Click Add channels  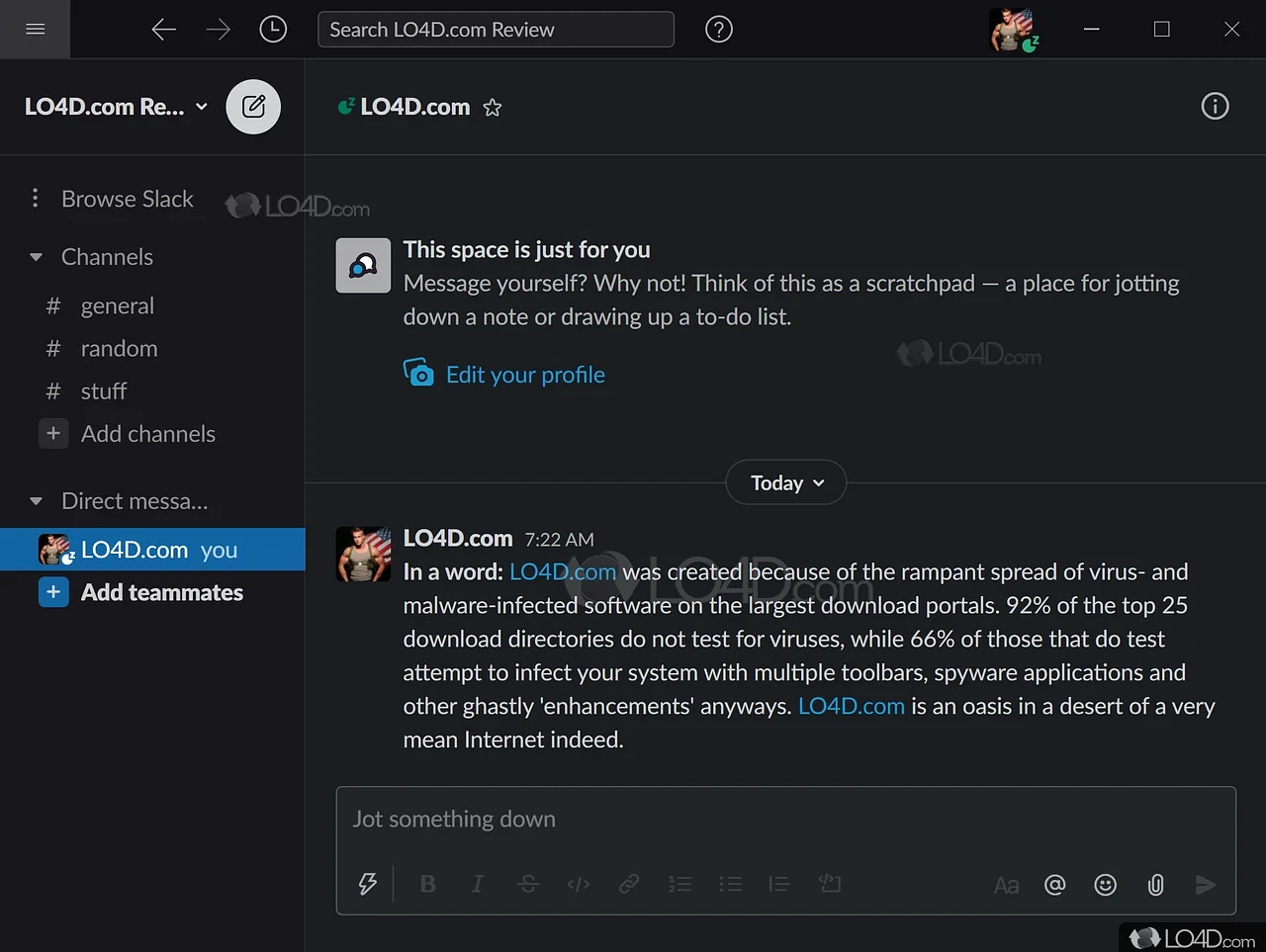[148, 434]
